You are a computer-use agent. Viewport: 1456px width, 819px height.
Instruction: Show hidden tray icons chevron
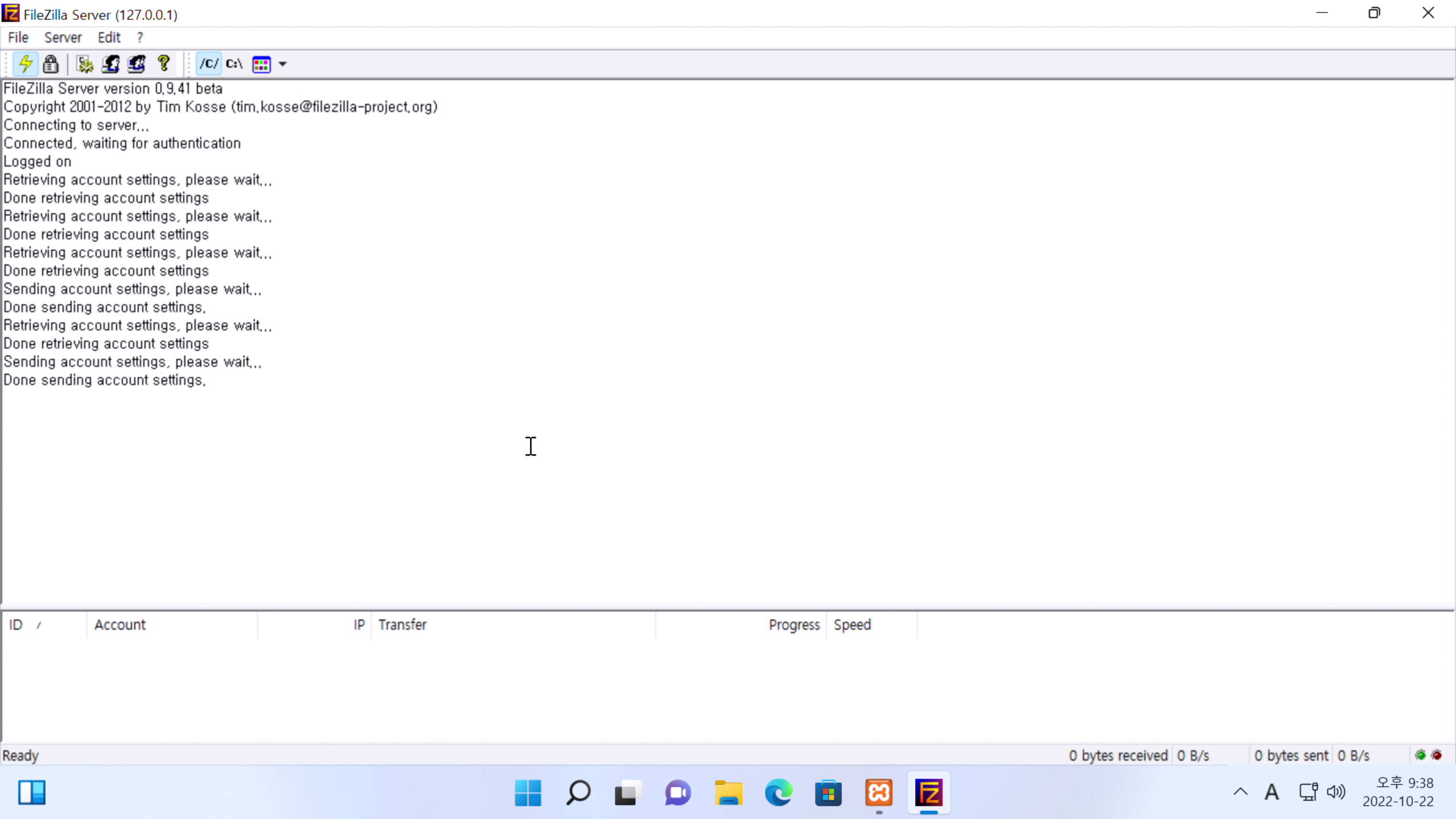(x=1240, y=792)
